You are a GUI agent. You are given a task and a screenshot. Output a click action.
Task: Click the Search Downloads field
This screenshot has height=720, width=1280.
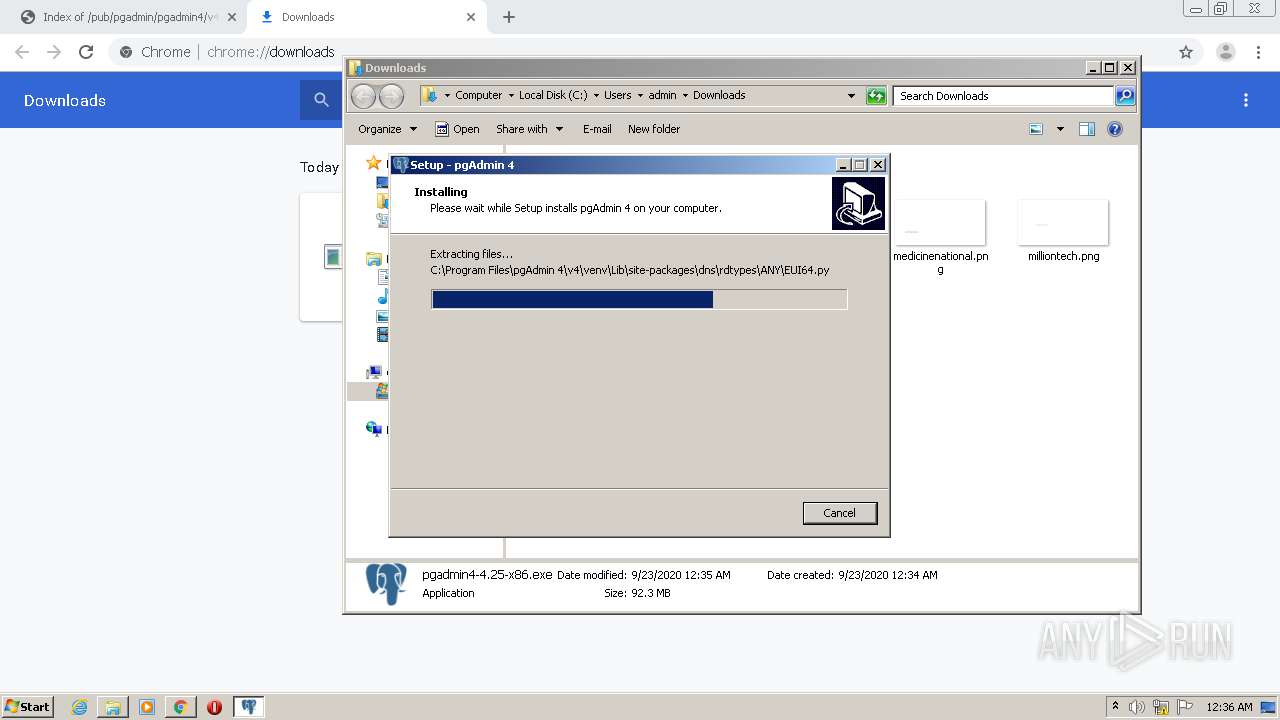(1003, 96)
